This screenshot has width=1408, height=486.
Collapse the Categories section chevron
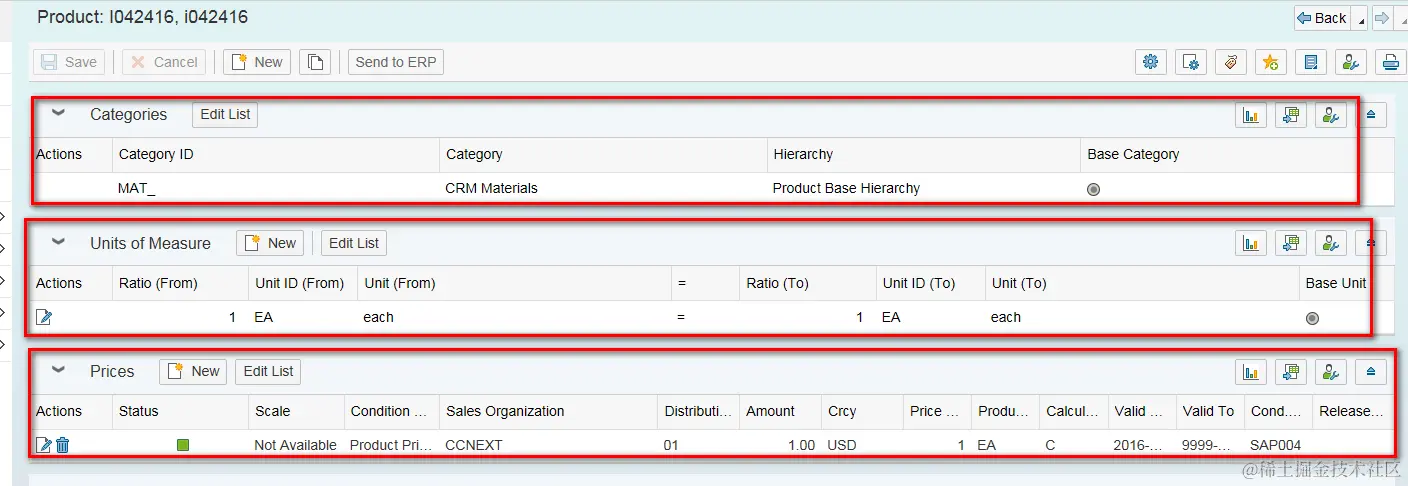click(58, 114)
